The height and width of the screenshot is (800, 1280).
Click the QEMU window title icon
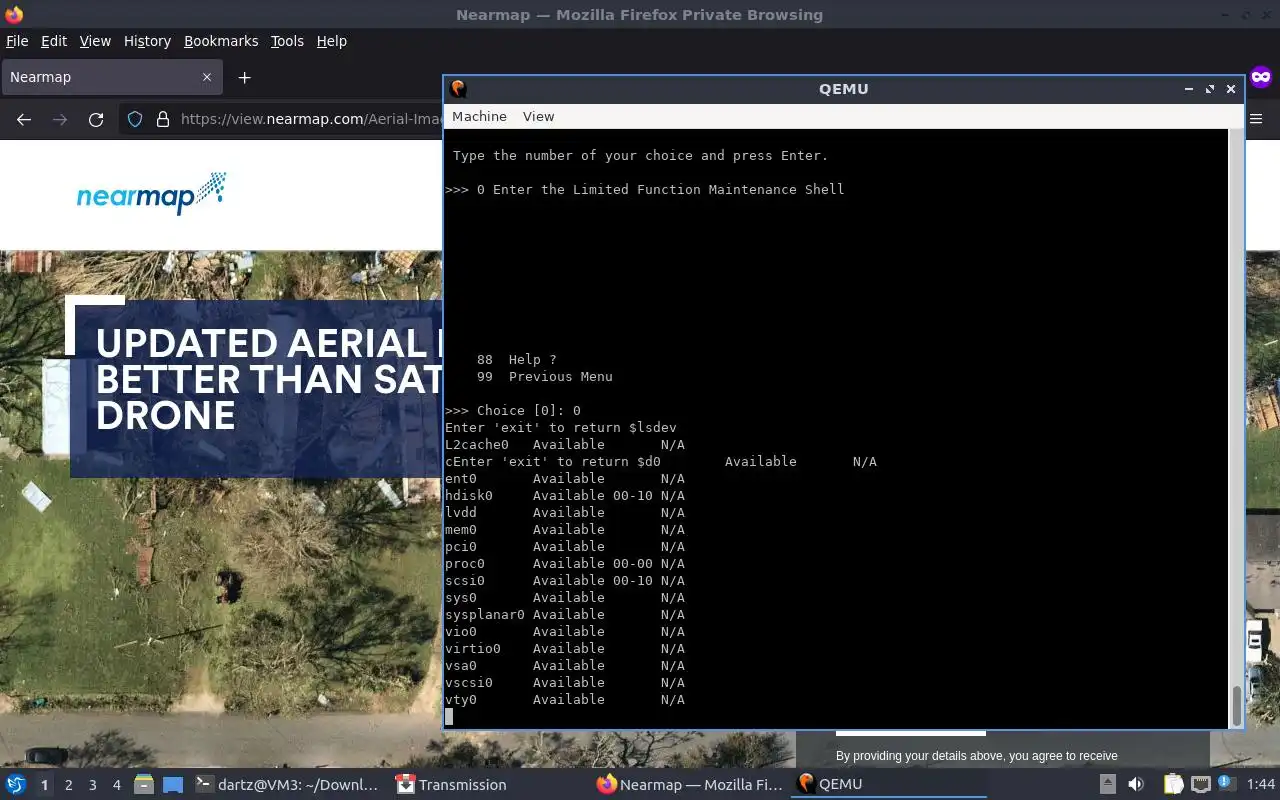pyautogui.click(x=458, y=88)
